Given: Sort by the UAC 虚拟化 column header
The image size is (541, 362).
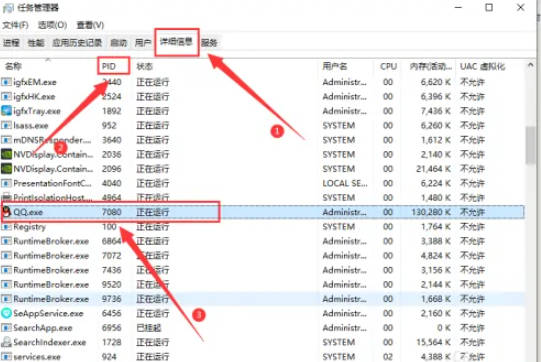Looking at the screenshot, I should tap(482, 66).
